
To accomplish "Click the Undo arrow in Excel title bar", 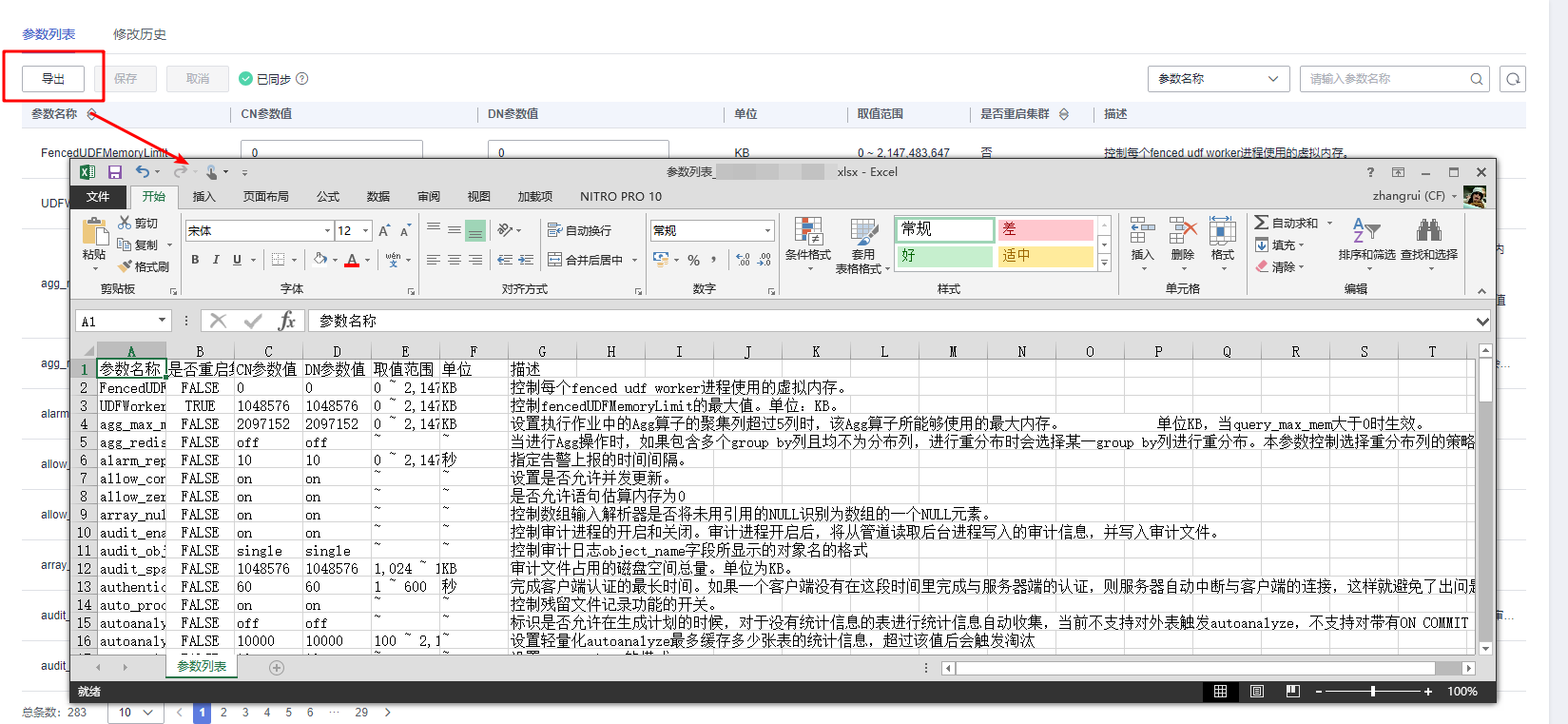I will click(x=142, y=172).
